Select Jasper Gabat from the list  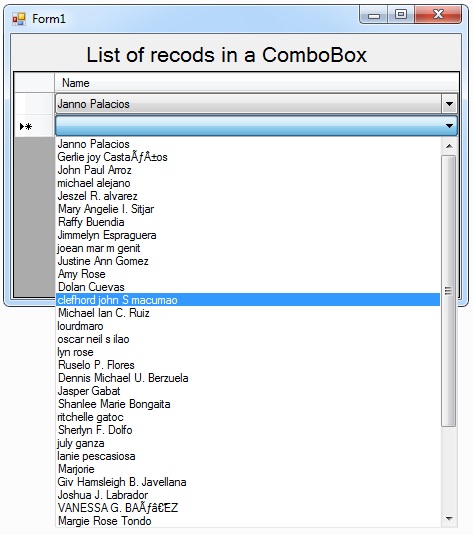click(x=248, y=391)
